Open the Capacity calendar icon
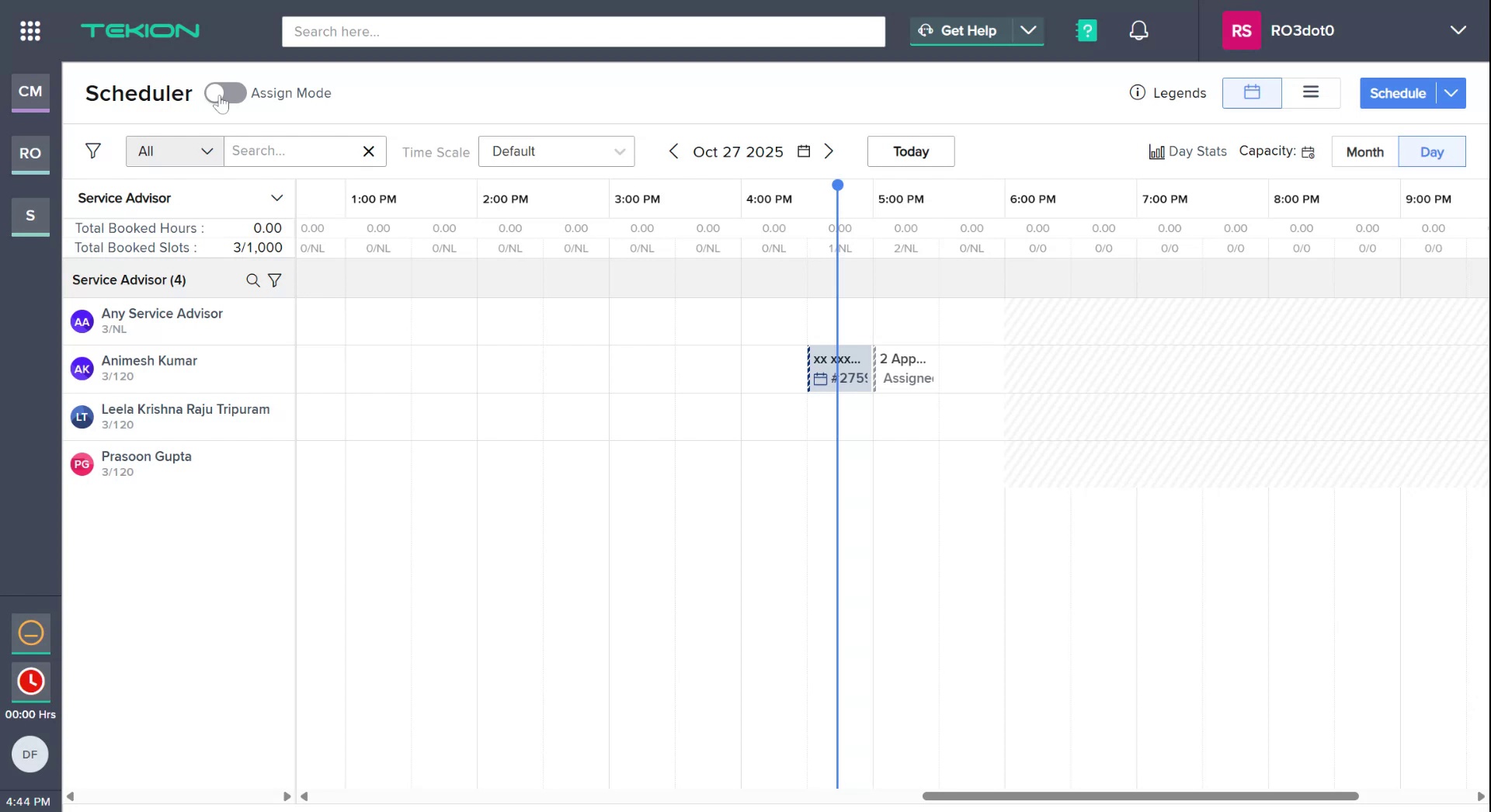1491x812 pixels. point(1308,152)
